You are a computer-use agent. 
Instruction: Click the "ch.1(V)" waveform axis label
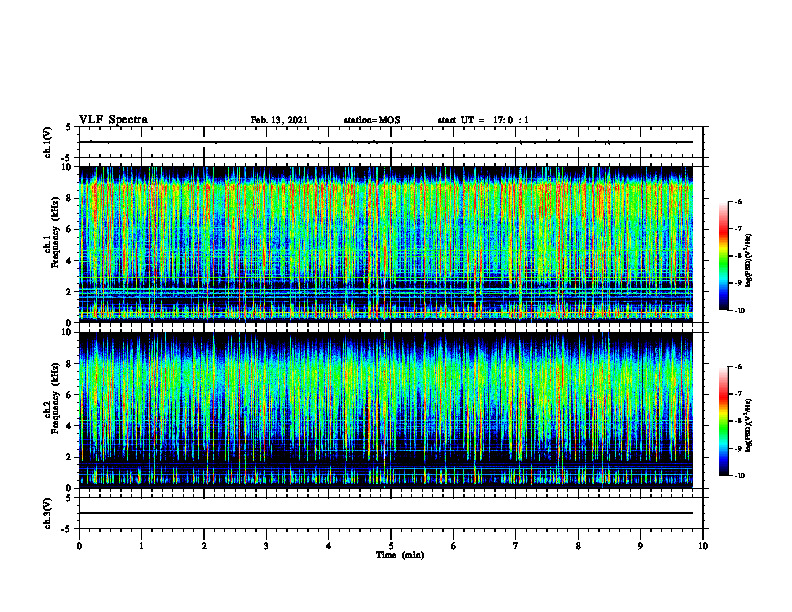[x=48, y=142]
